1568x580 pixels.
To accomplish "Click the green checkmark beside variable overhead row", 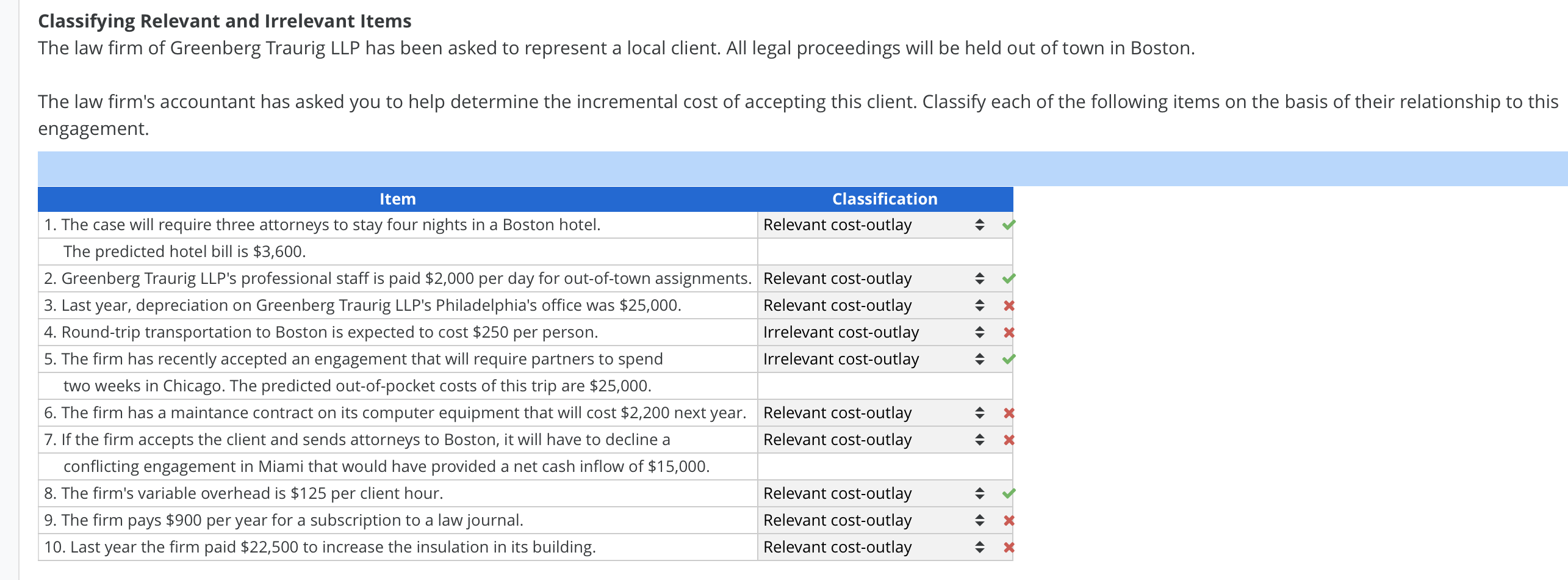I will [1009, 493].
